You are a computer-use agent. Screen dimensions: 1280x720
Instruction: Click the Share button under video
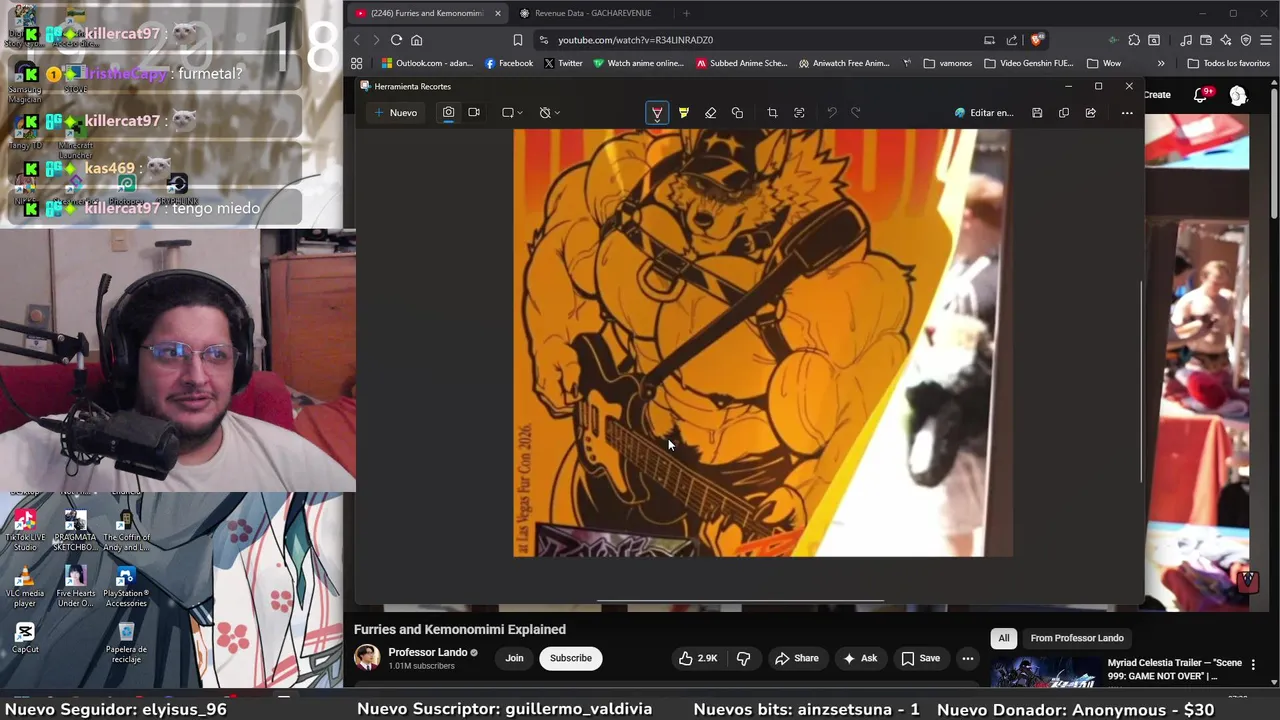point(797,658)
